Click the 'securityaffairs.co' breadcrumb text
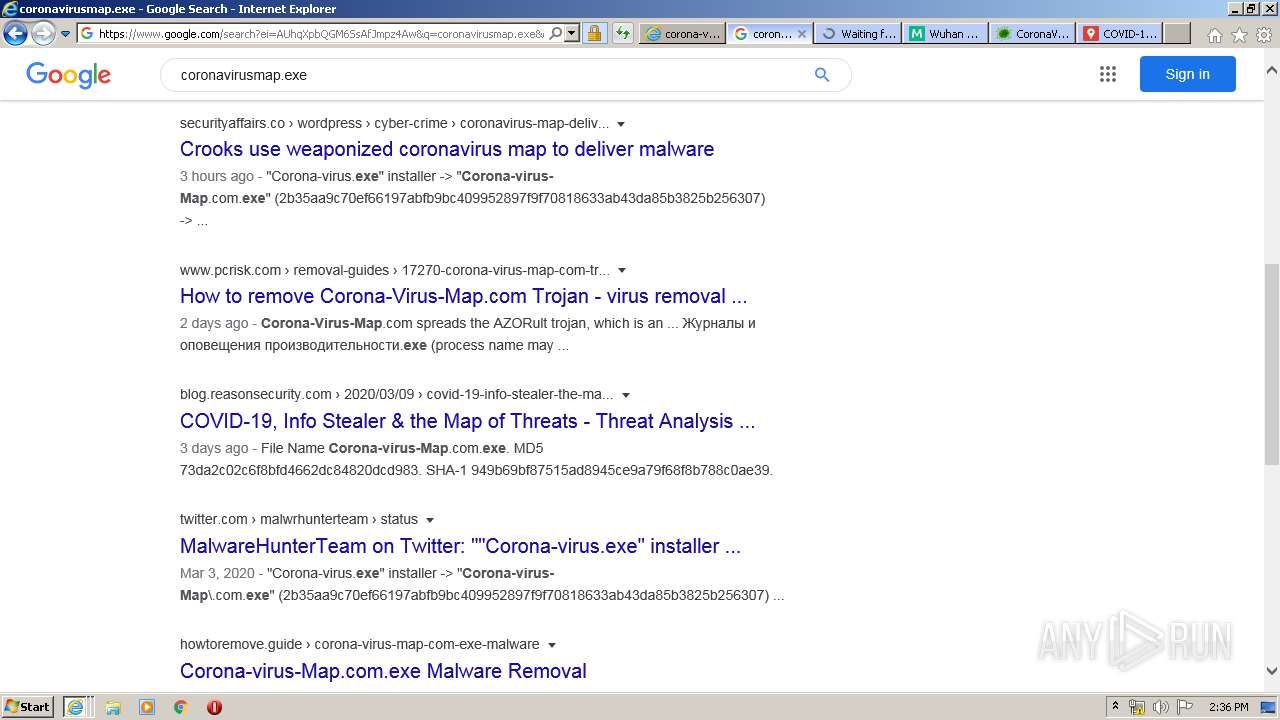Screen dimensions: 1280x720 click(232, 124)
